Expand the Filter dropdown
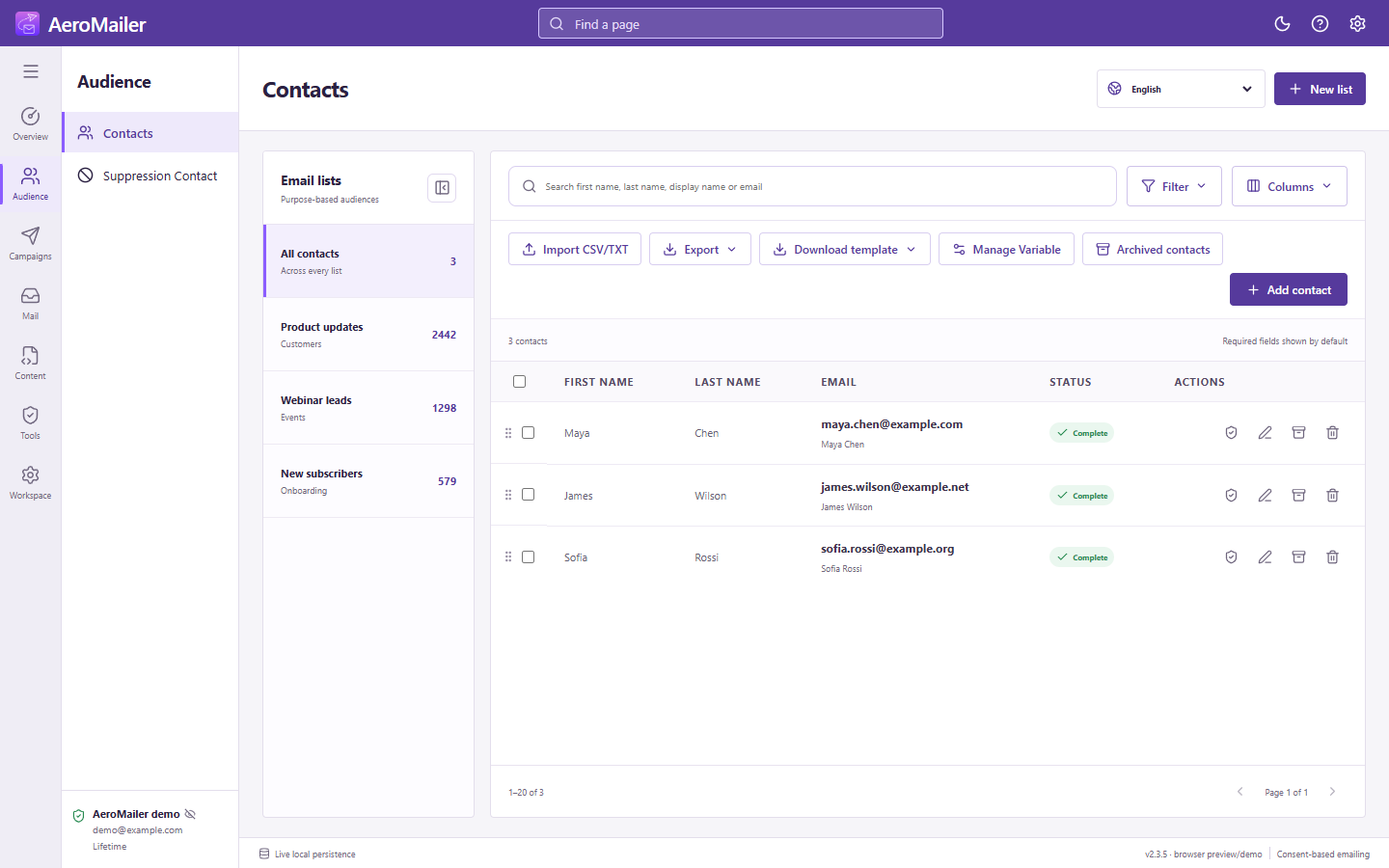The height and width of the screenshot is (868, 1389). tap(1174, 186)
